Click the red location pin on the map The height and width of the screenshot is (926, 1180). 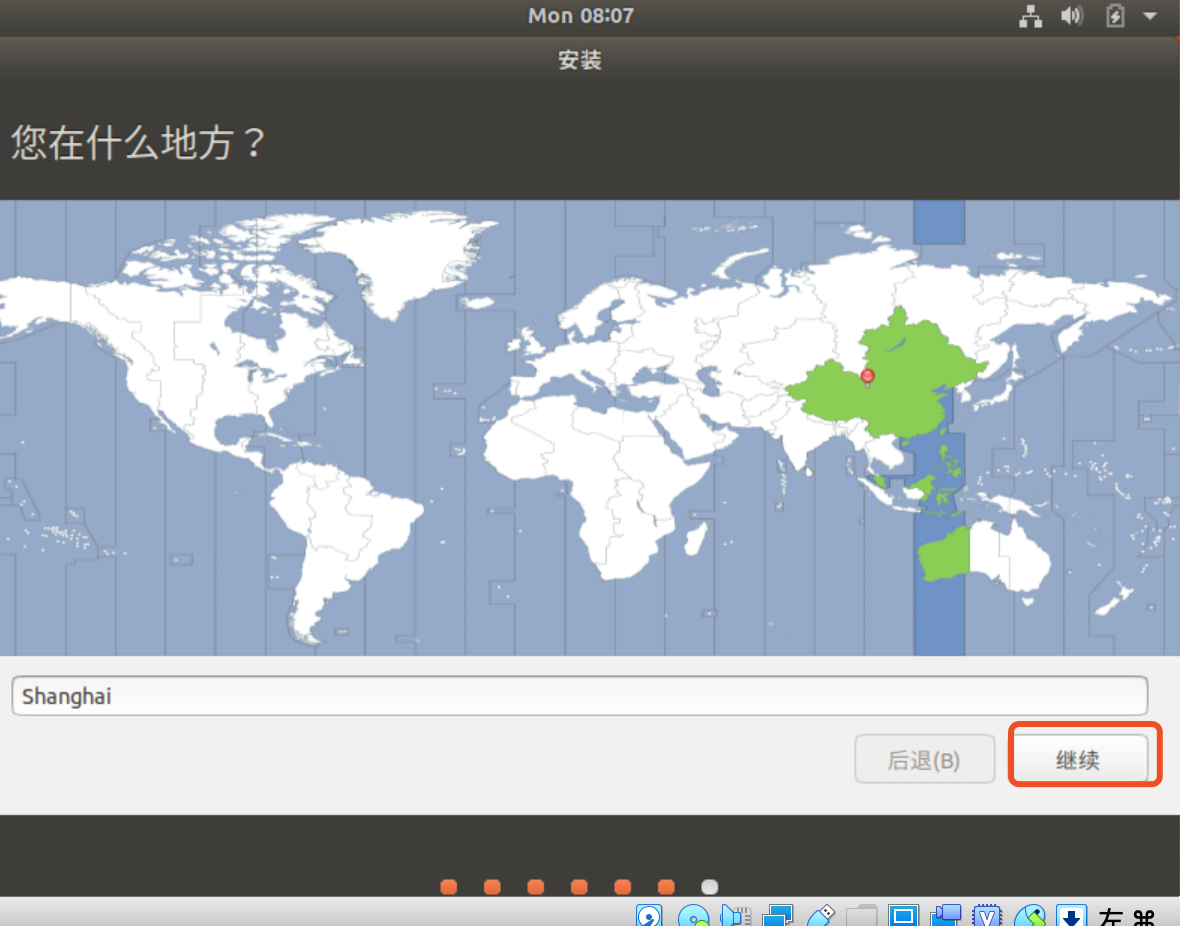(x=867, y=376)
